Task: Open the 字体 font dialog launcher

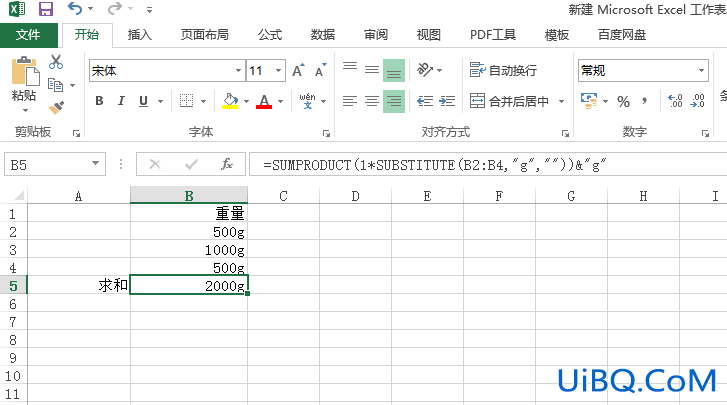Action: (x=326, y=133)
